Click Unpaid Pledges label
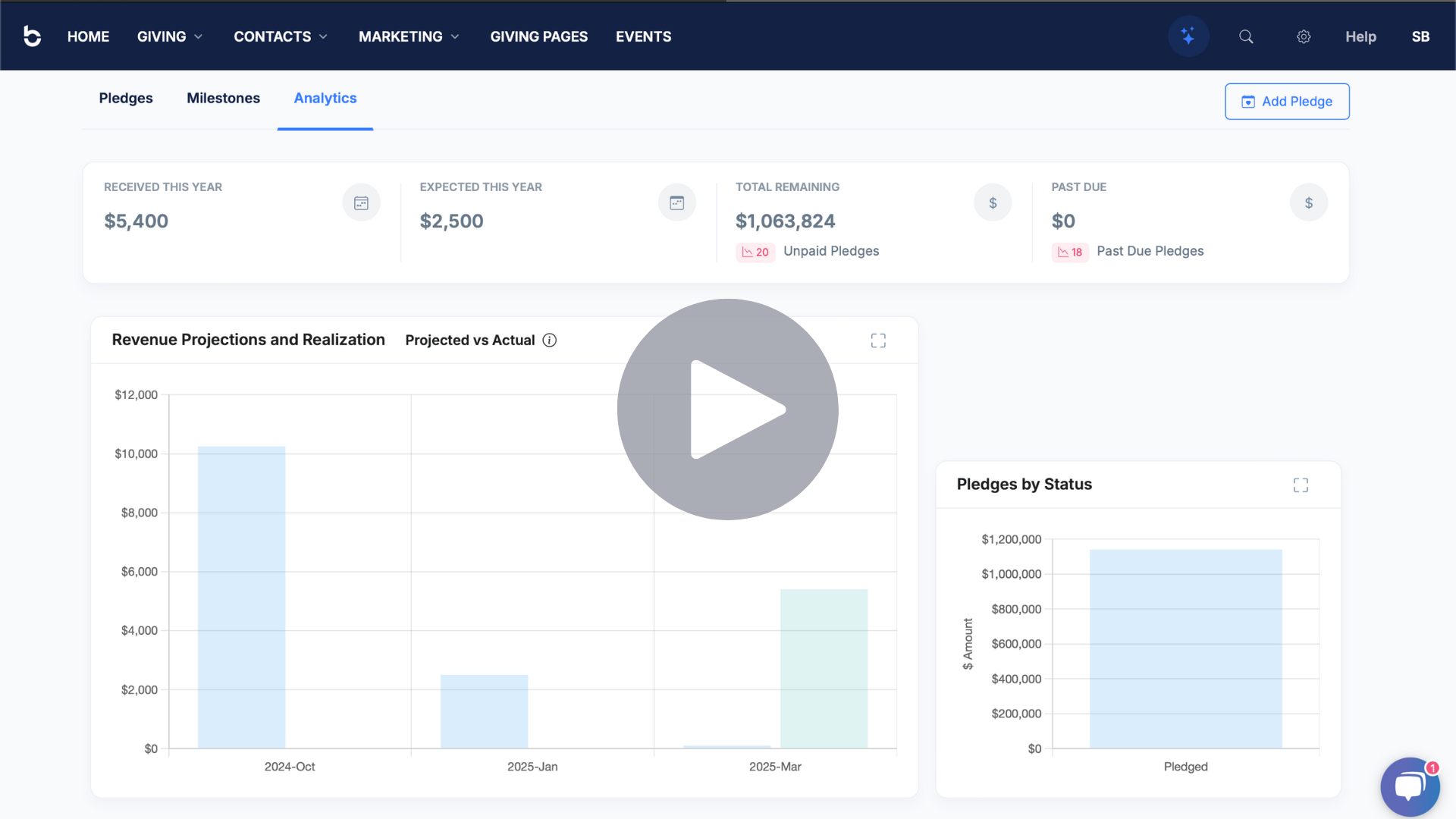 pyautogui.click(x=831, y=251)
